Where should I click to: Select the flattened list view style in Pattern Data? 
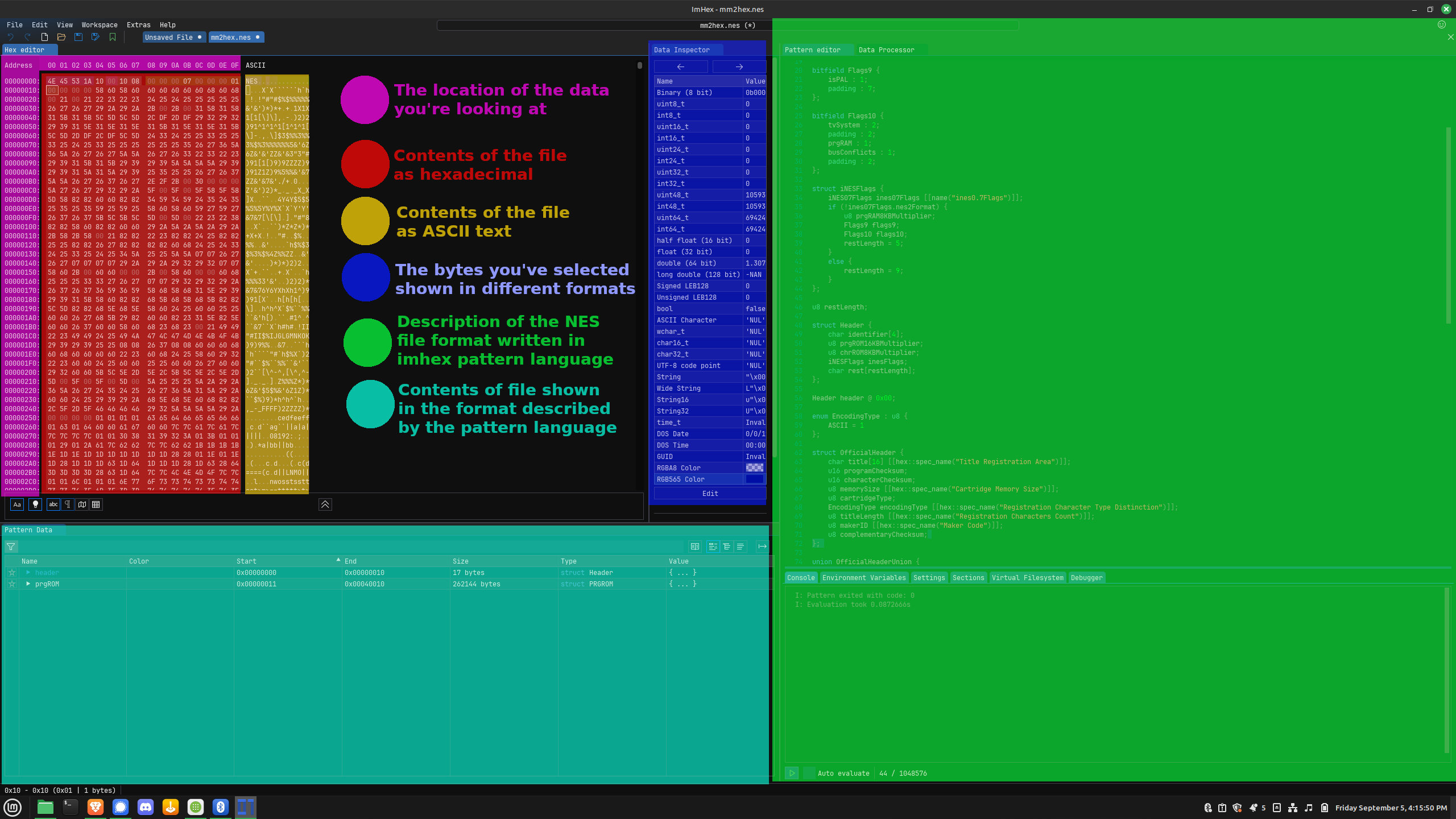click(741, 547)
